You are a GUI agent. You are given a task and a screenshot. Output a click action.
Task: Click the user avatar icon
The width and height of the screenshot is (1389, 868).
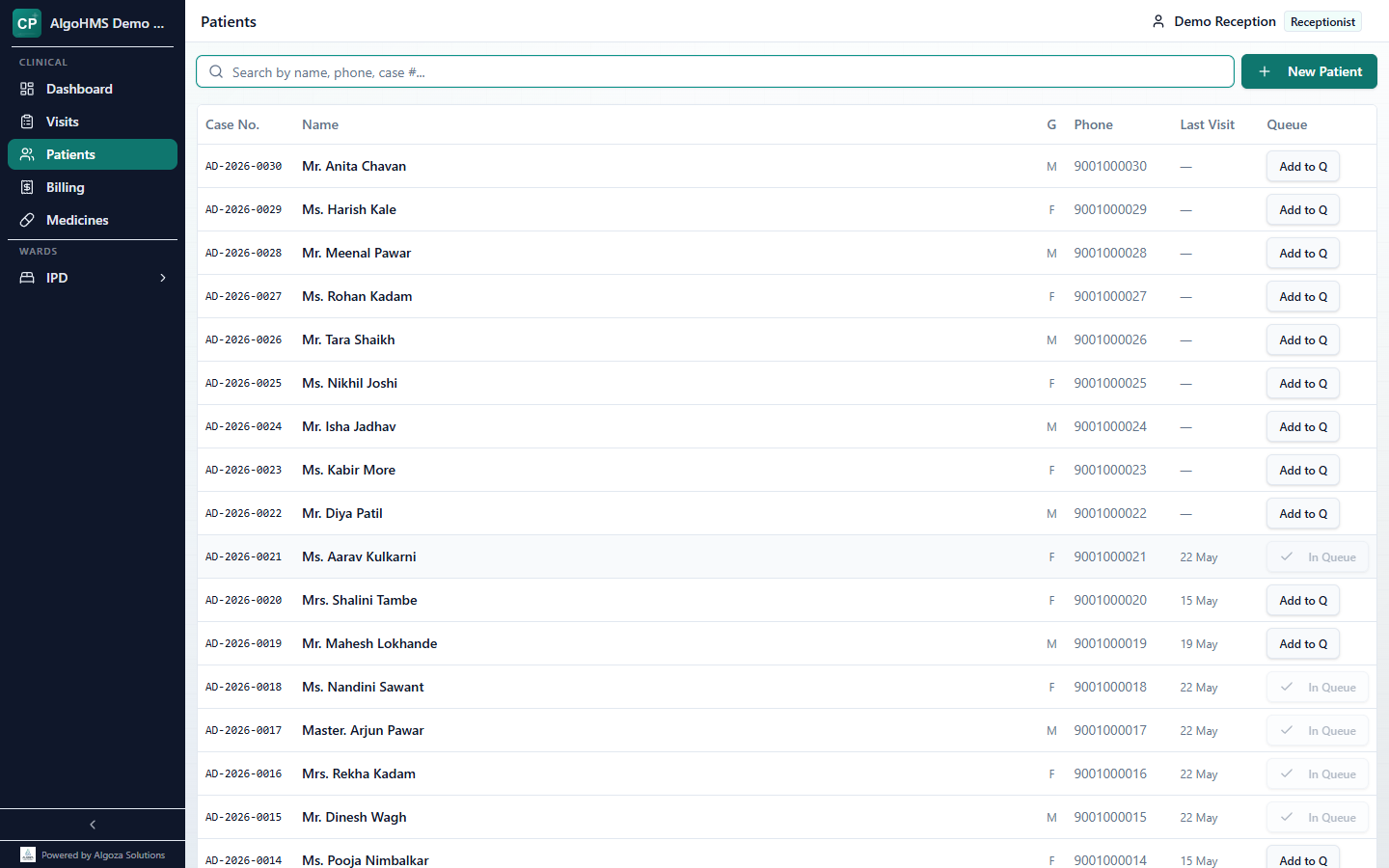coord(1158,21)
